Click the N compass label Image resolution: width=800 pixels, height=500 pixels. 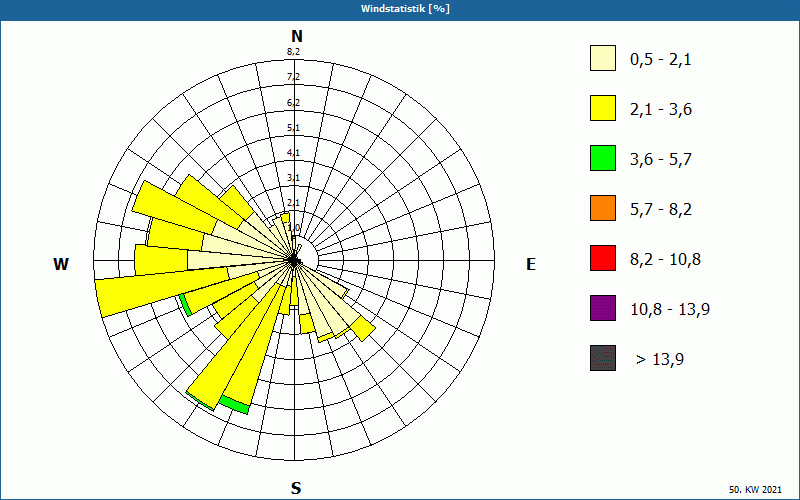[x=296, y=36]
